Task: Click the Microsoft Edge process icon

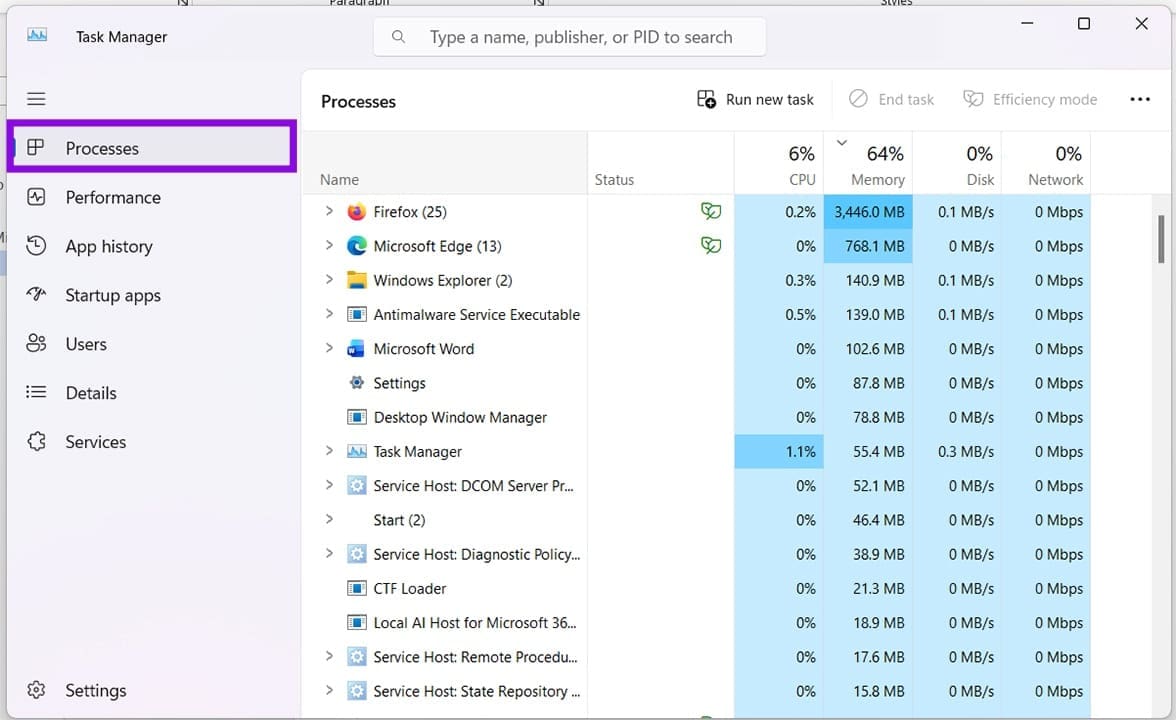Action: (356, 246)
